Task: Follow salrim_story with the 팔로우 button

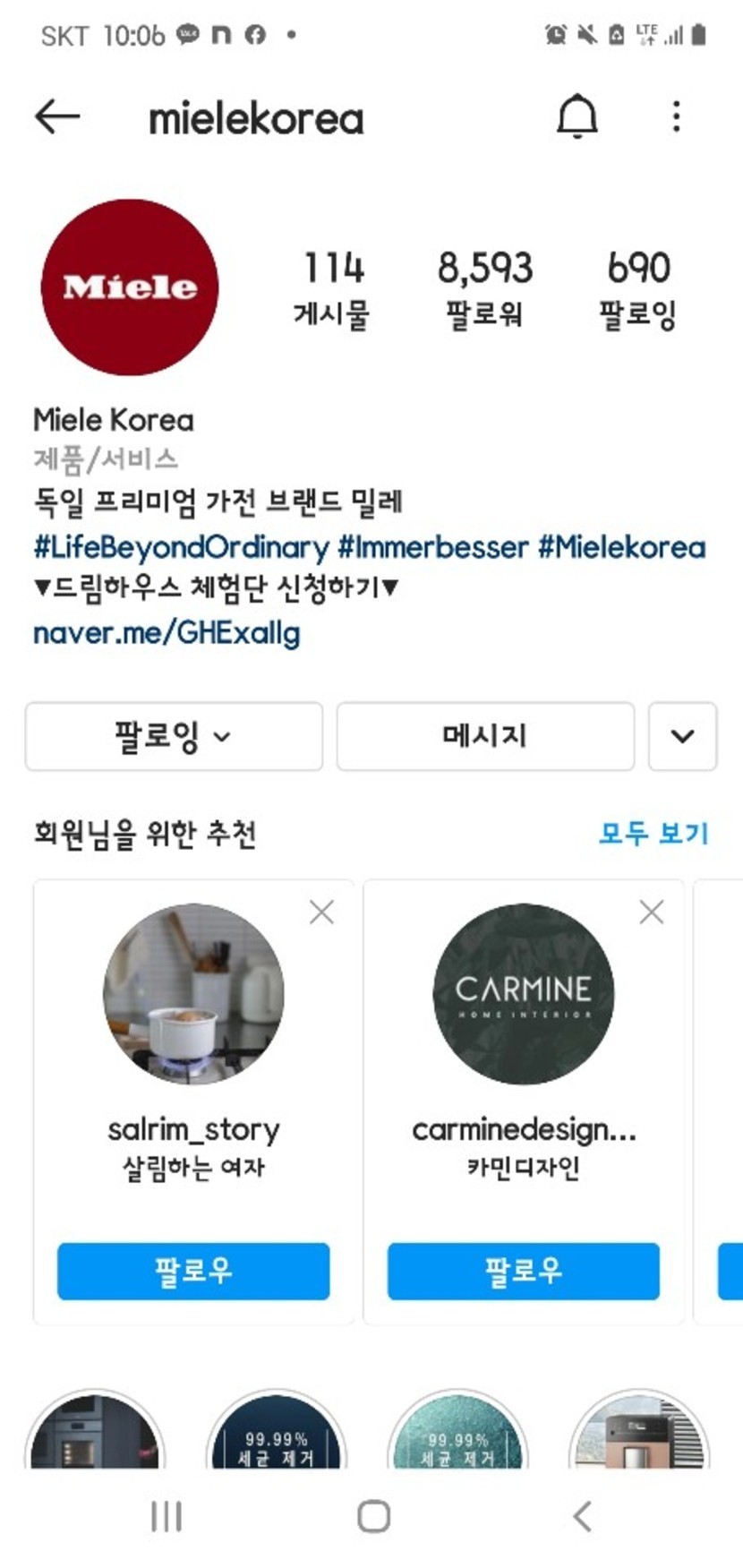Action: (193, 1271)
